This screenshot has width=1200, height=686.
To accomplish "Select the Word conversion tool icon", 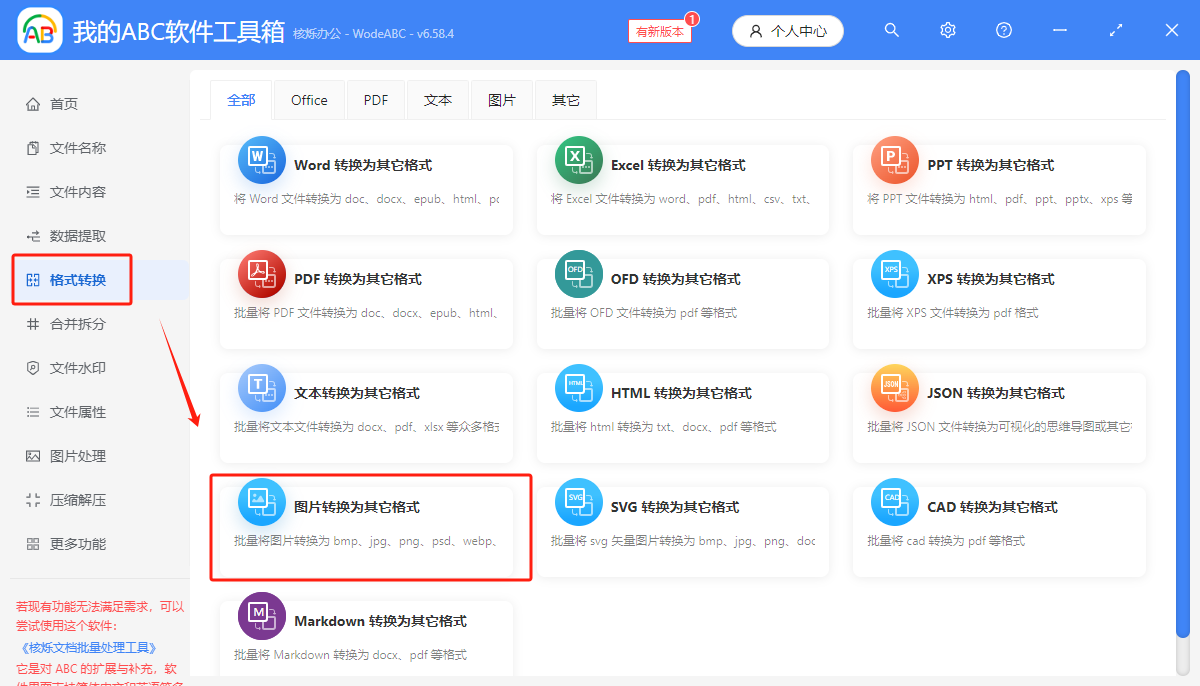I will point(261,159).
